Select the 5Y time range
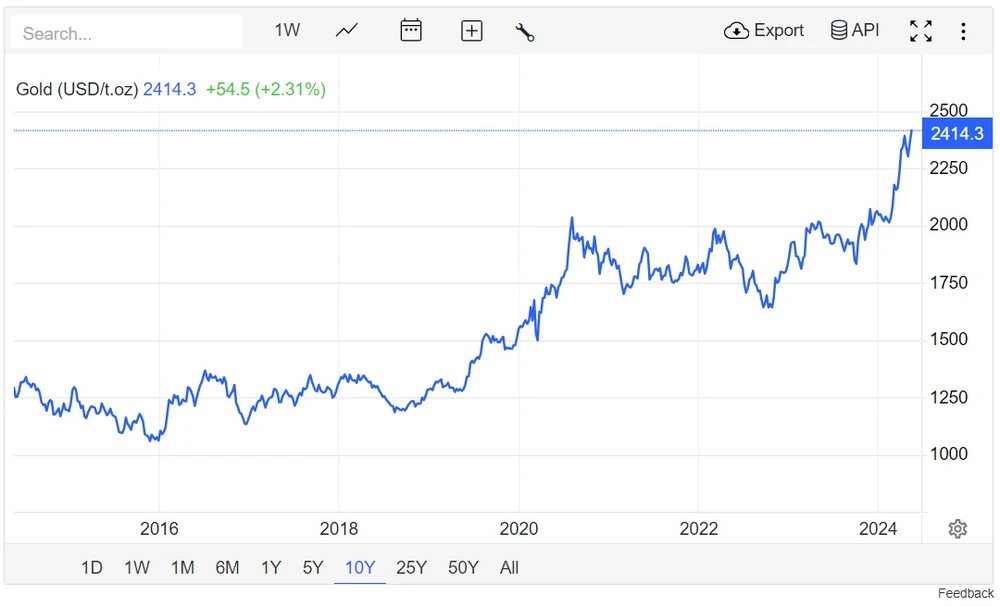Viewport: 1000px width, 607px height. point(313,567)
